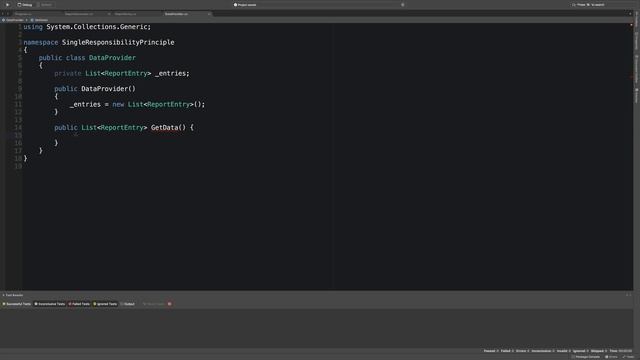
Task: Click the editor tab list dropdown arrow at the right
Action: pos(630,14)
